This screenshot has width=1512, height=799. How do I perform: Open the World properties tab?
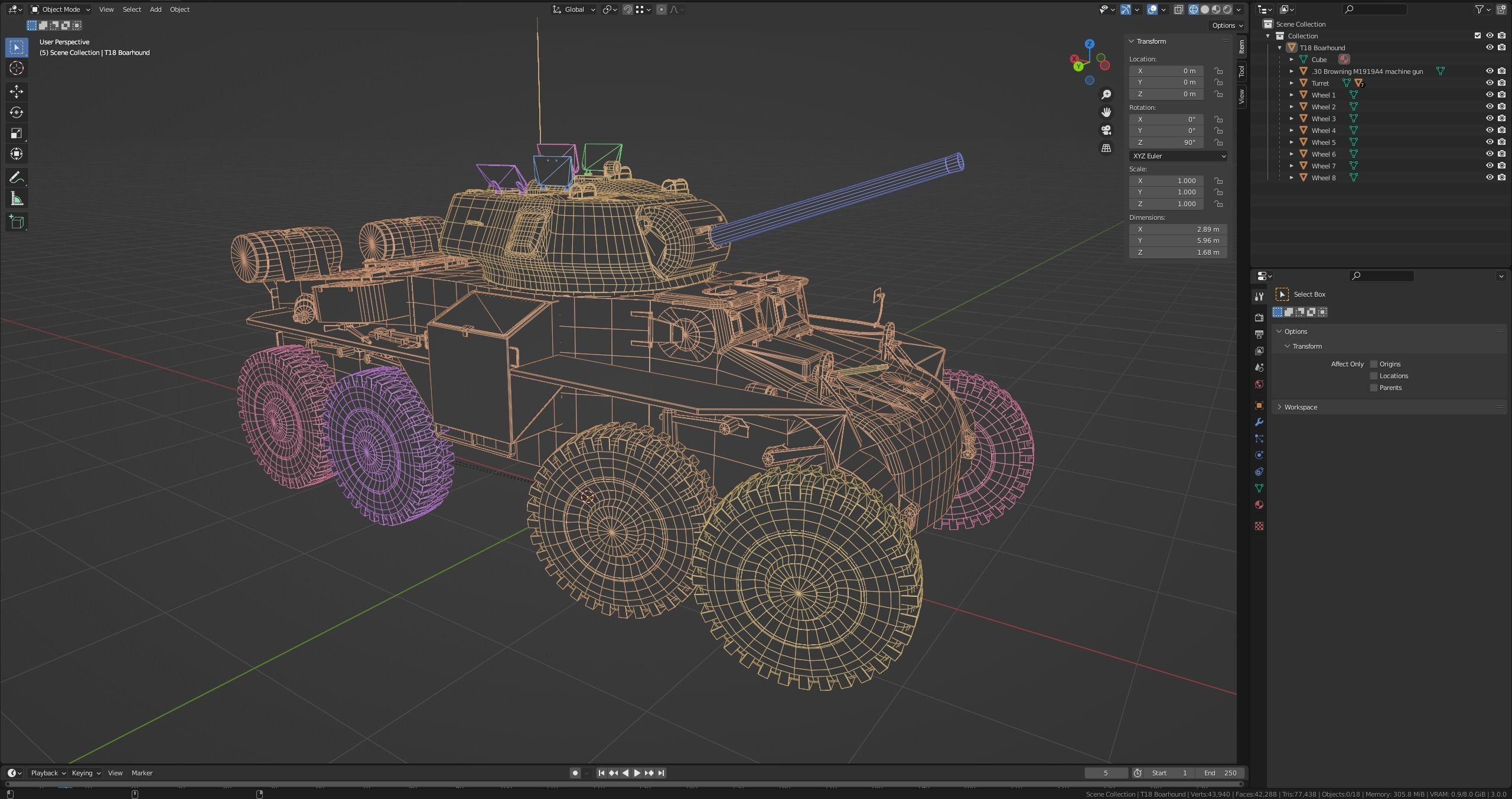[x=1259, y=384]
